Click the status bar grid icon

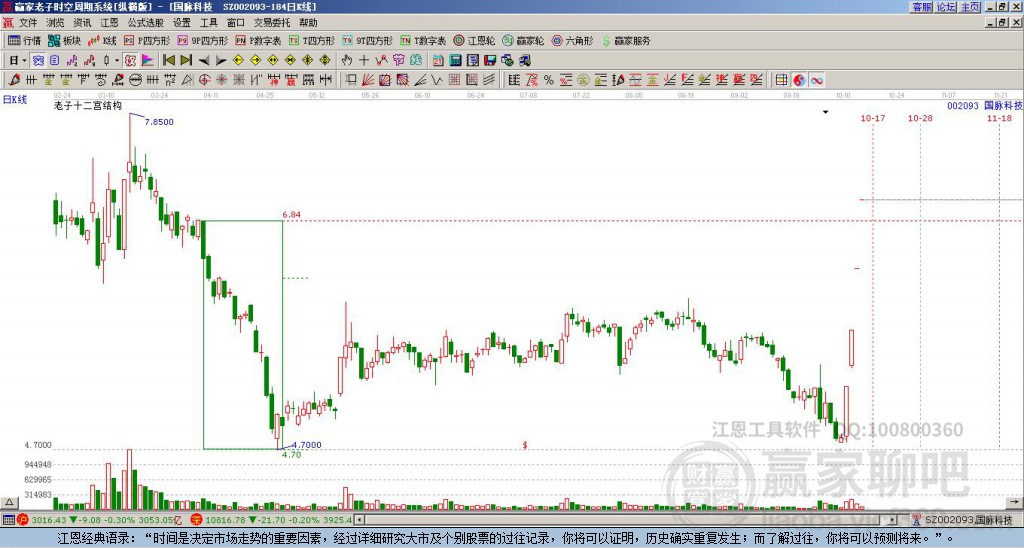pos(8,521)
